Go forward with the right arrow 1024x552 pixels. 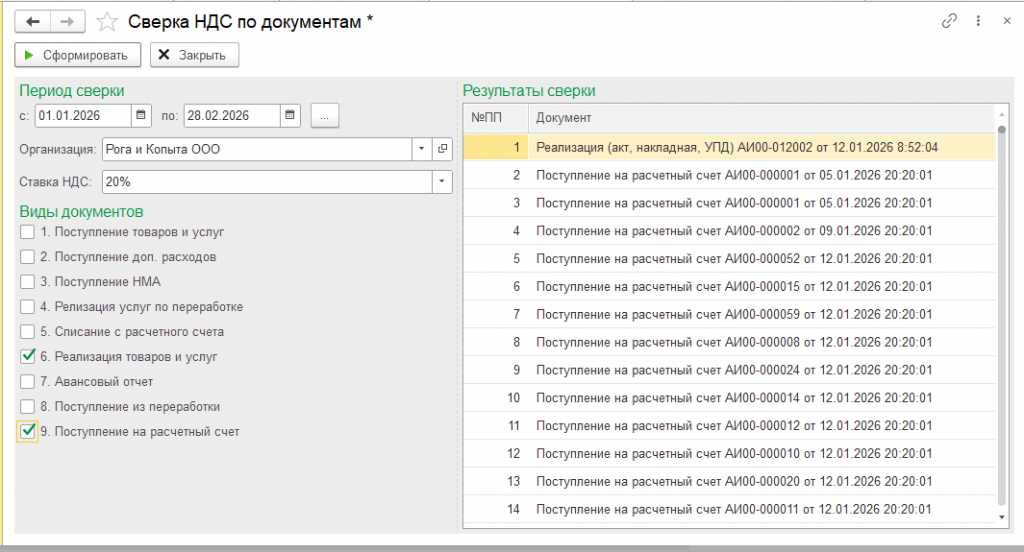pos(67,21)
